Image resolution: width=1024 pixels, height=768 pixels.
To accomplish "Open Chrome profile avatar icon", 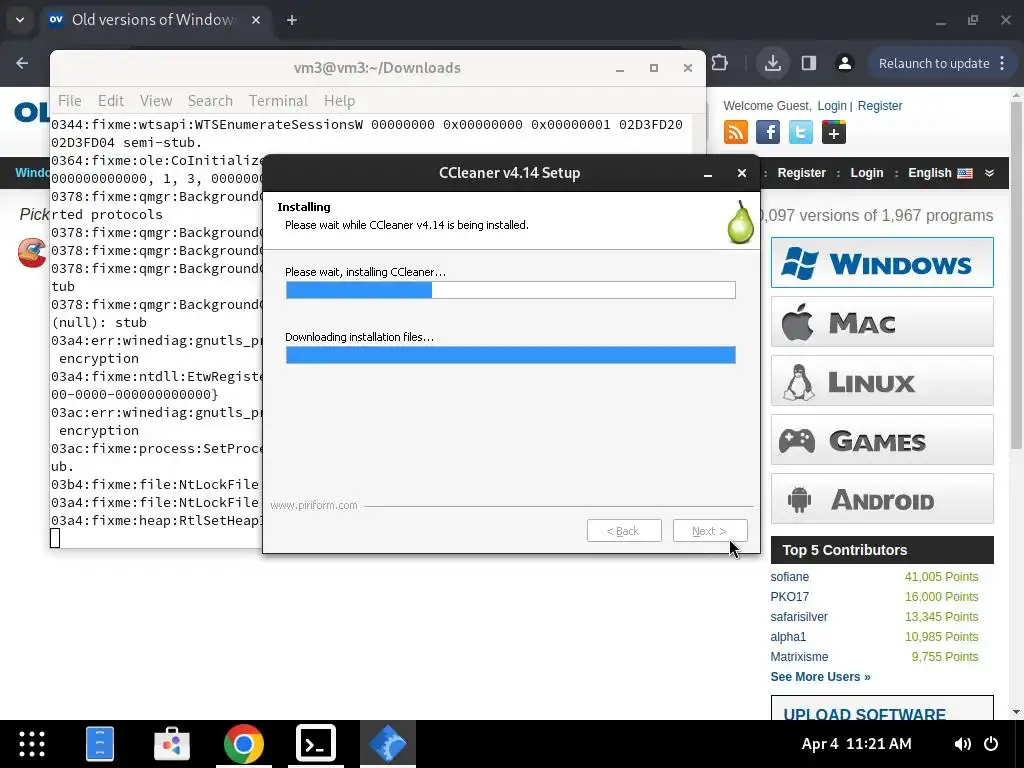I will point(844,63).
